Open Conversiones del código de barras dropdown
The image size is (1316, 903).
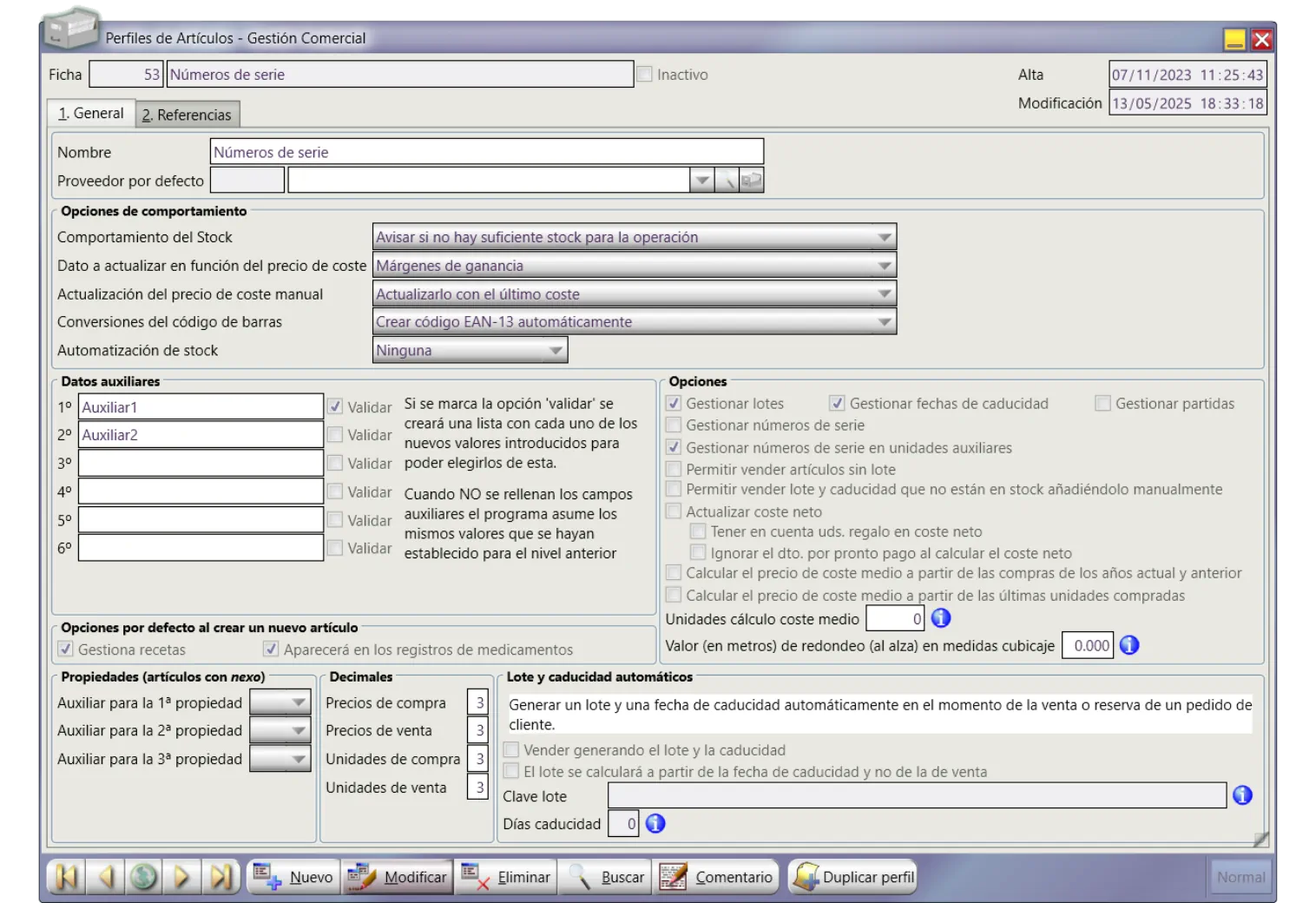(x=635, y=321)
